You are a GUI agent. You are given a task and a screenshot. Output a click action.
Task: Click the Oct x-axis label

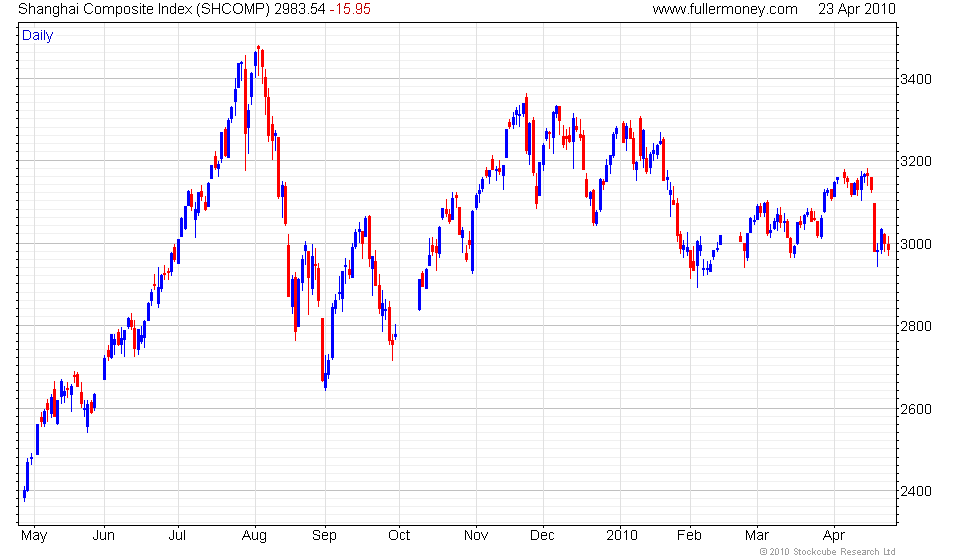[x=399, y=536]
